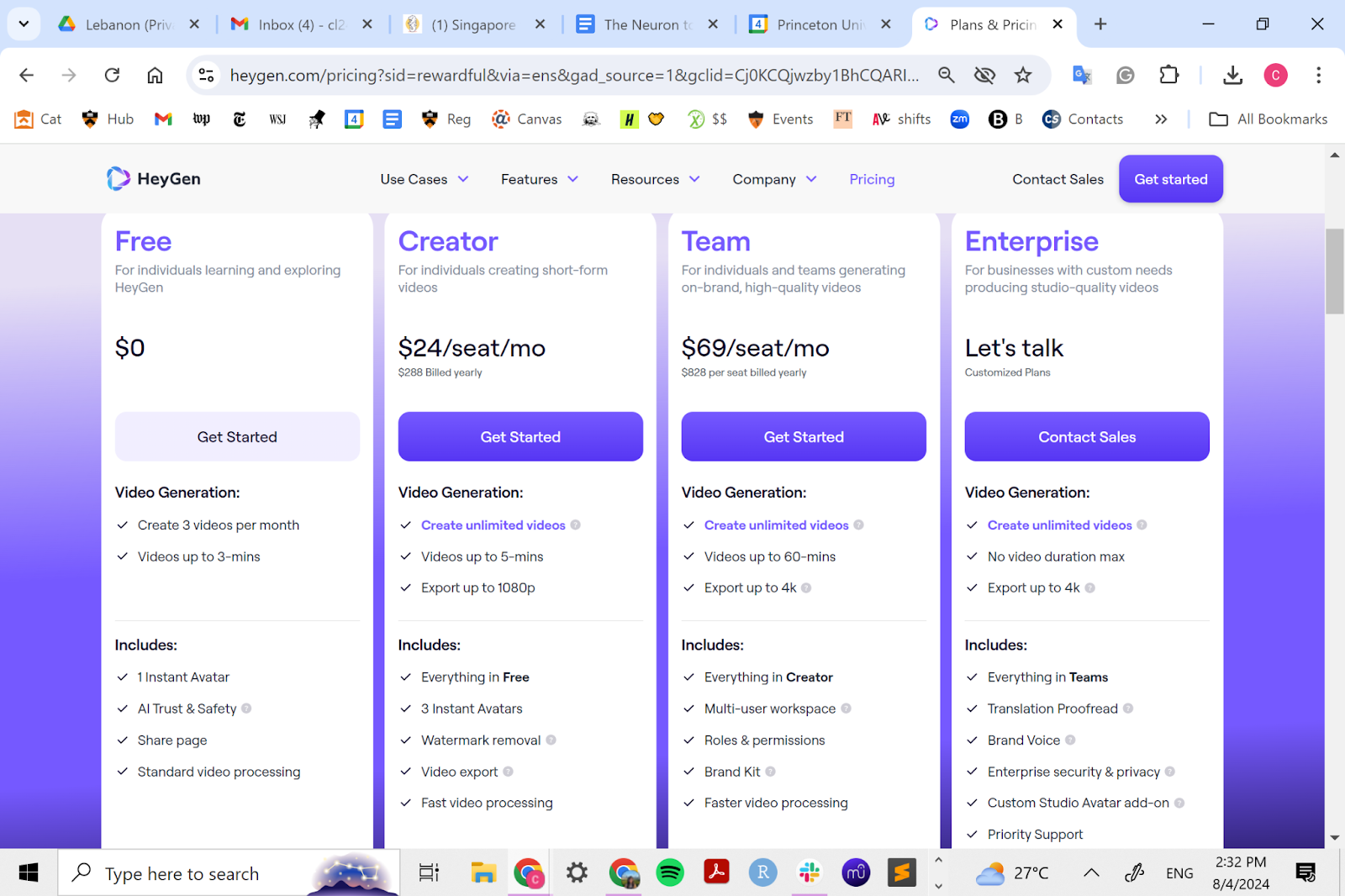
Task: Click info icon beside Custom Studio Avatar add-on
Action: [1179, 804]
